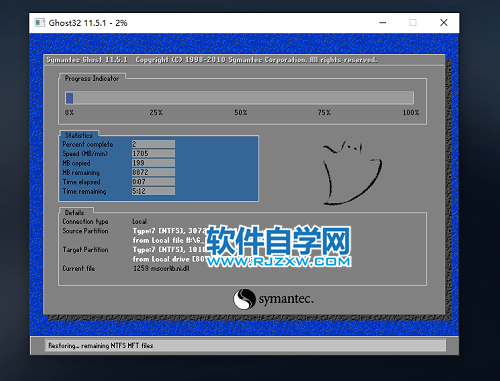
Task: Click the MB copied value 199
Action: click(x=153, y=163)
